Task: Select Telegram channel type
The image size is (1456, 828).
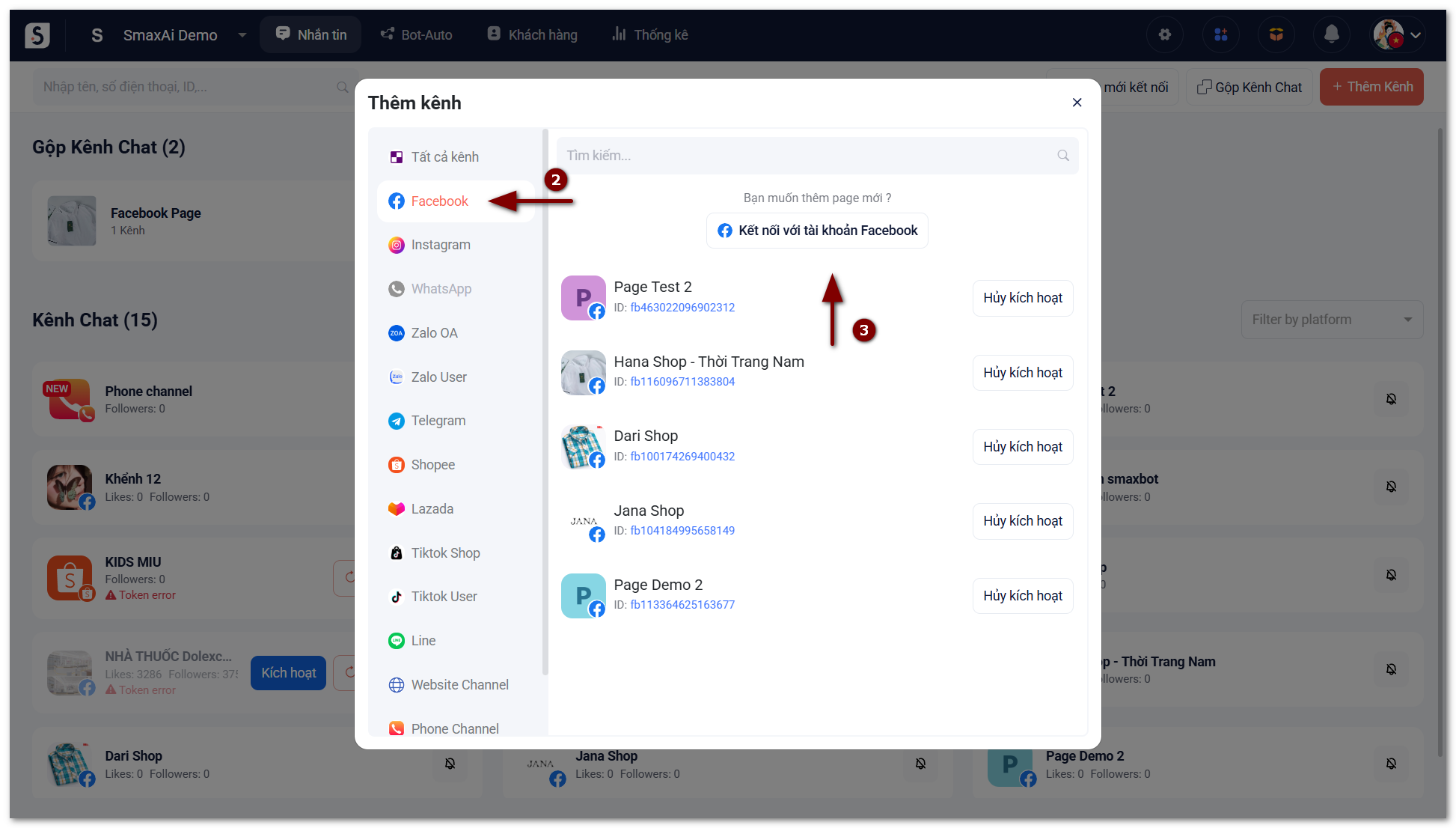Action: [x=438, y=421]
